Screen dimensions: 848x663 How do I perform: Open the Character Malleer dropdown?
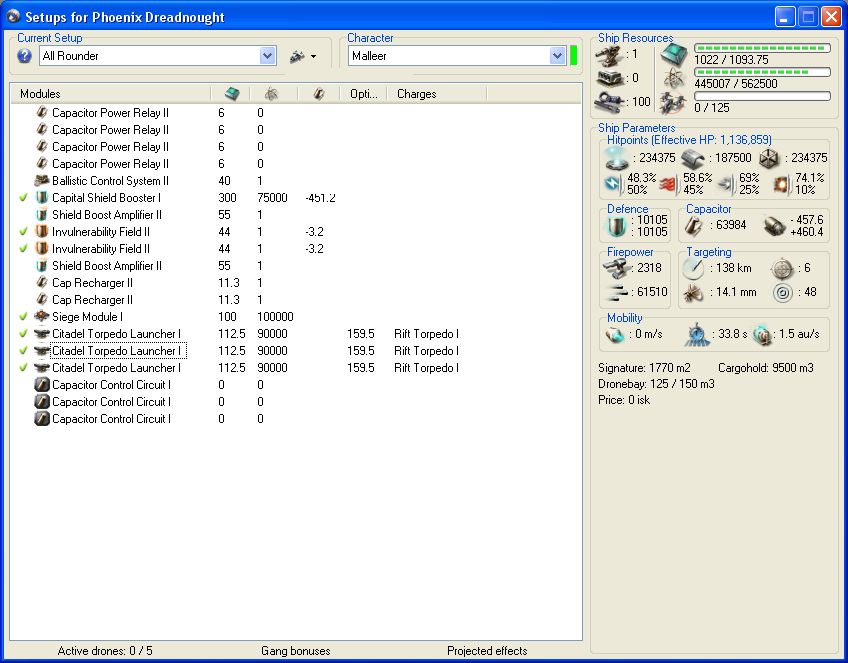(x=558, y=56)
